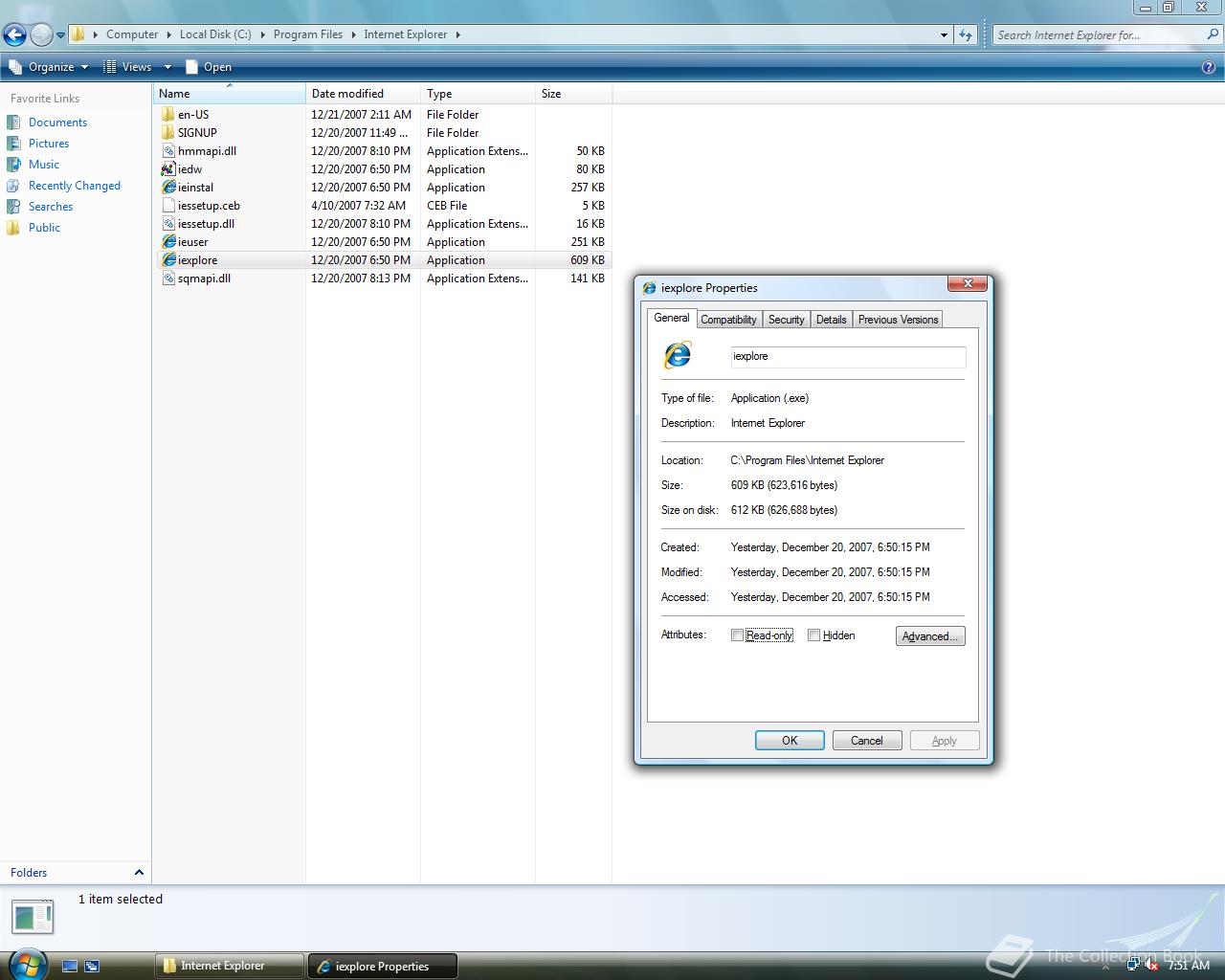The image size is (1225, 980).
Task: Click the taskbar clock 7:51 AM
Action: click(x=1189, y=966)
